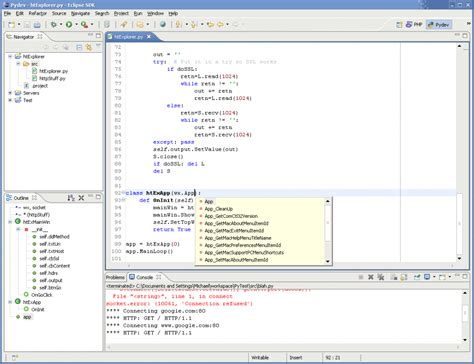
Task: Click down arrow of autocomplete popup scrollbar
Action: (328, 261)
